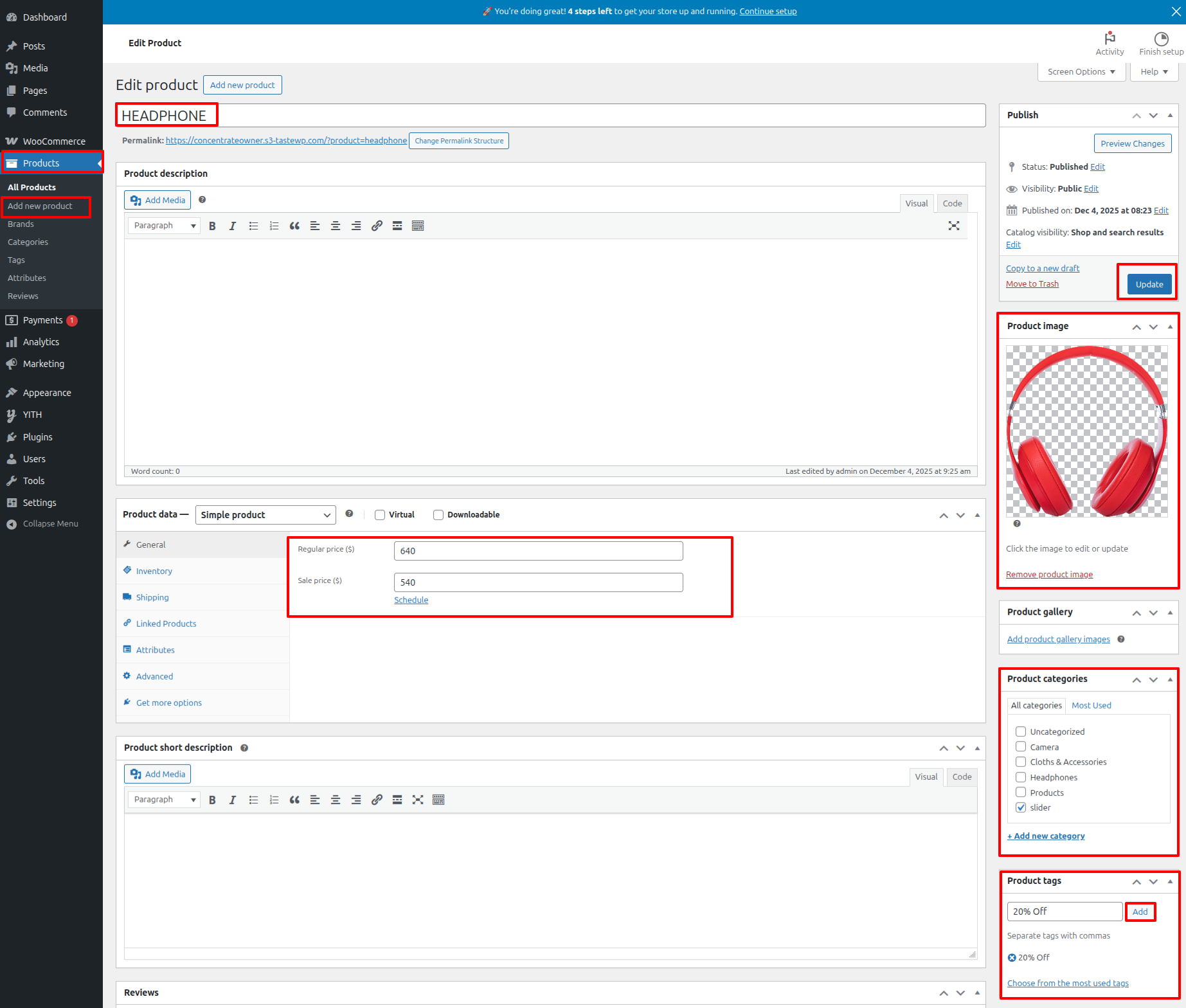
Task: Check the Virtual product checkbox
Action: point(380,515)
